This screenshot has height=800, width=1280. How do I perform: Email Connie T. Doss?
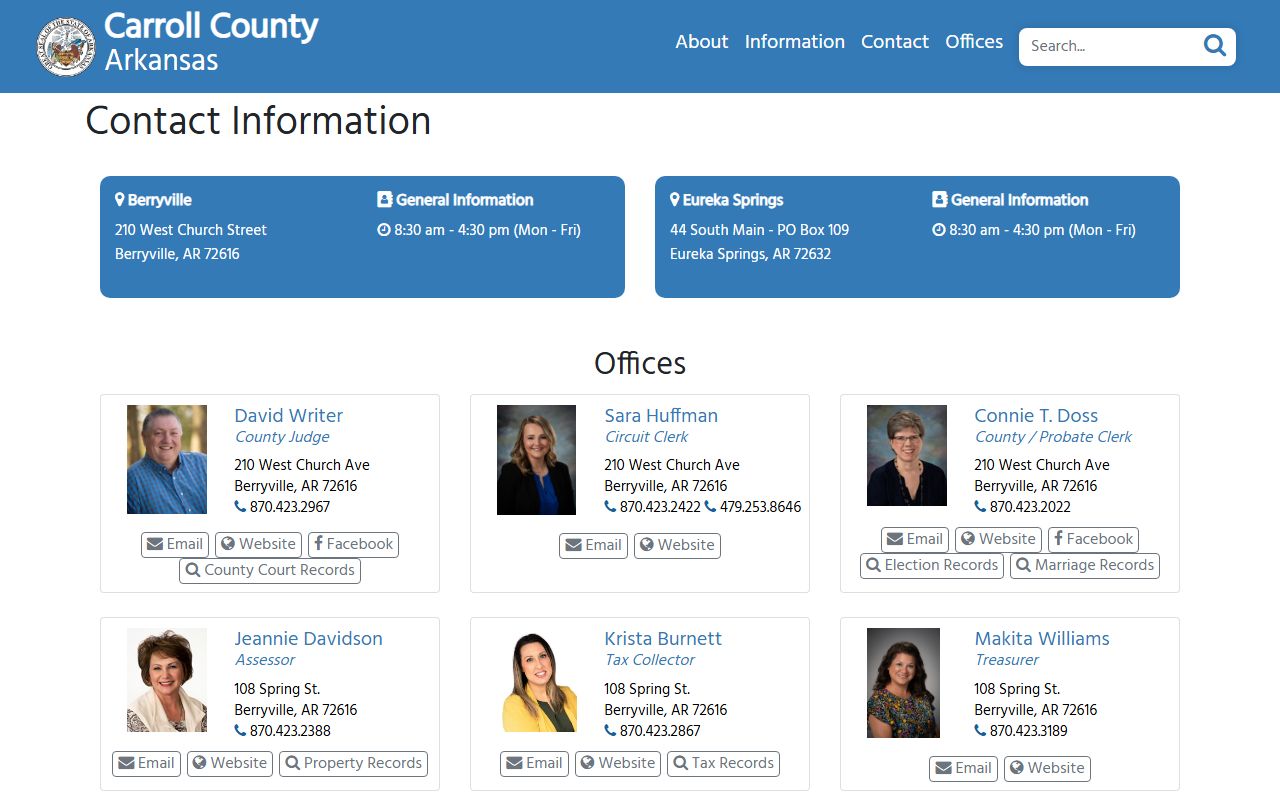[915, 540]
